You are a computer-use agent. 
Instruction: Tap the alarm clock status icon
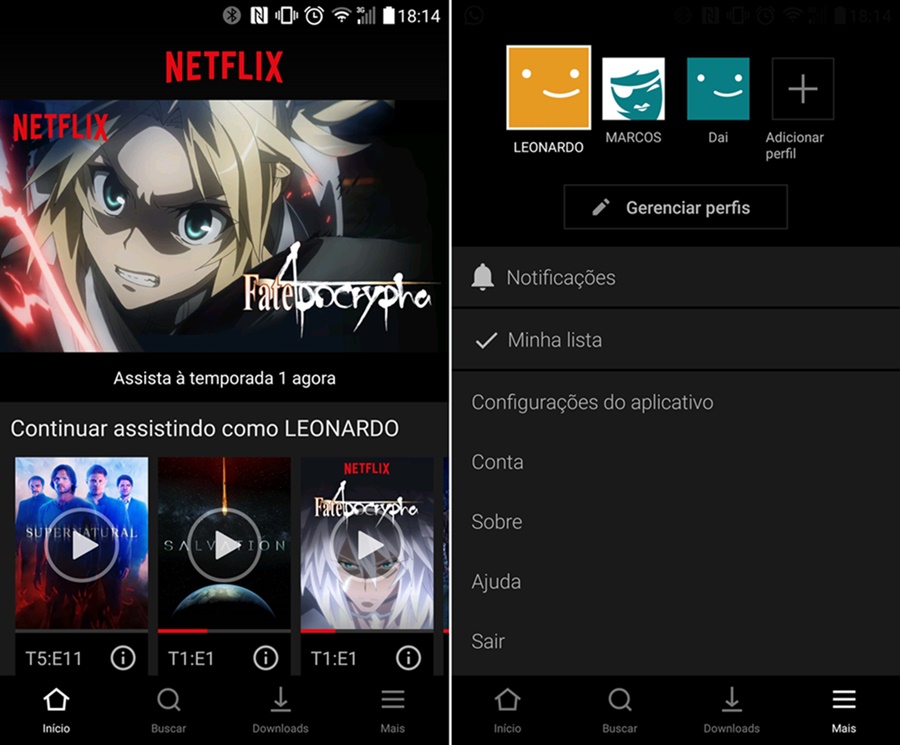click(314, 15)
